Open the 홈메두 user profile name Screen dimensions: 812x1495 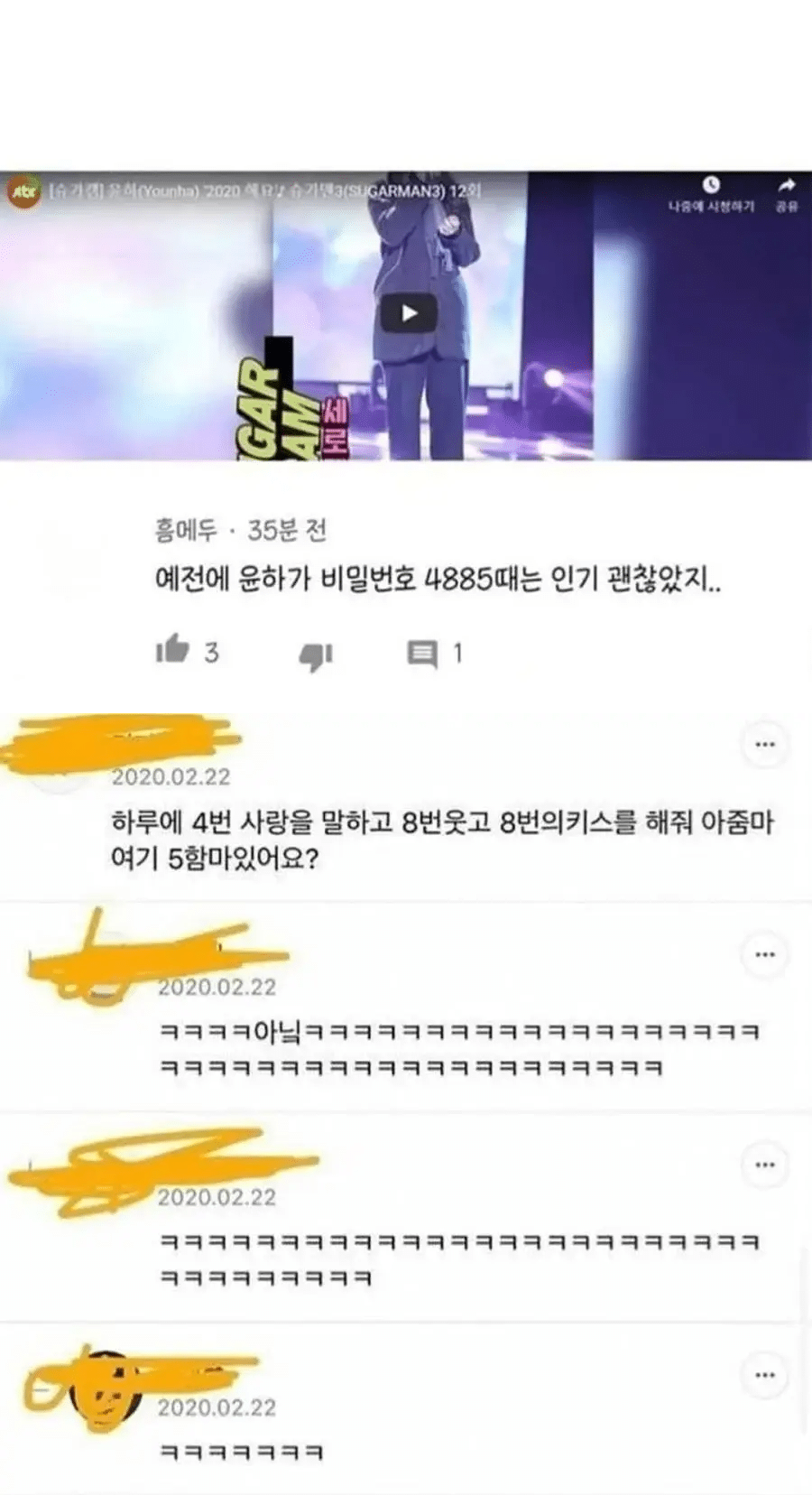pos(186,530)
